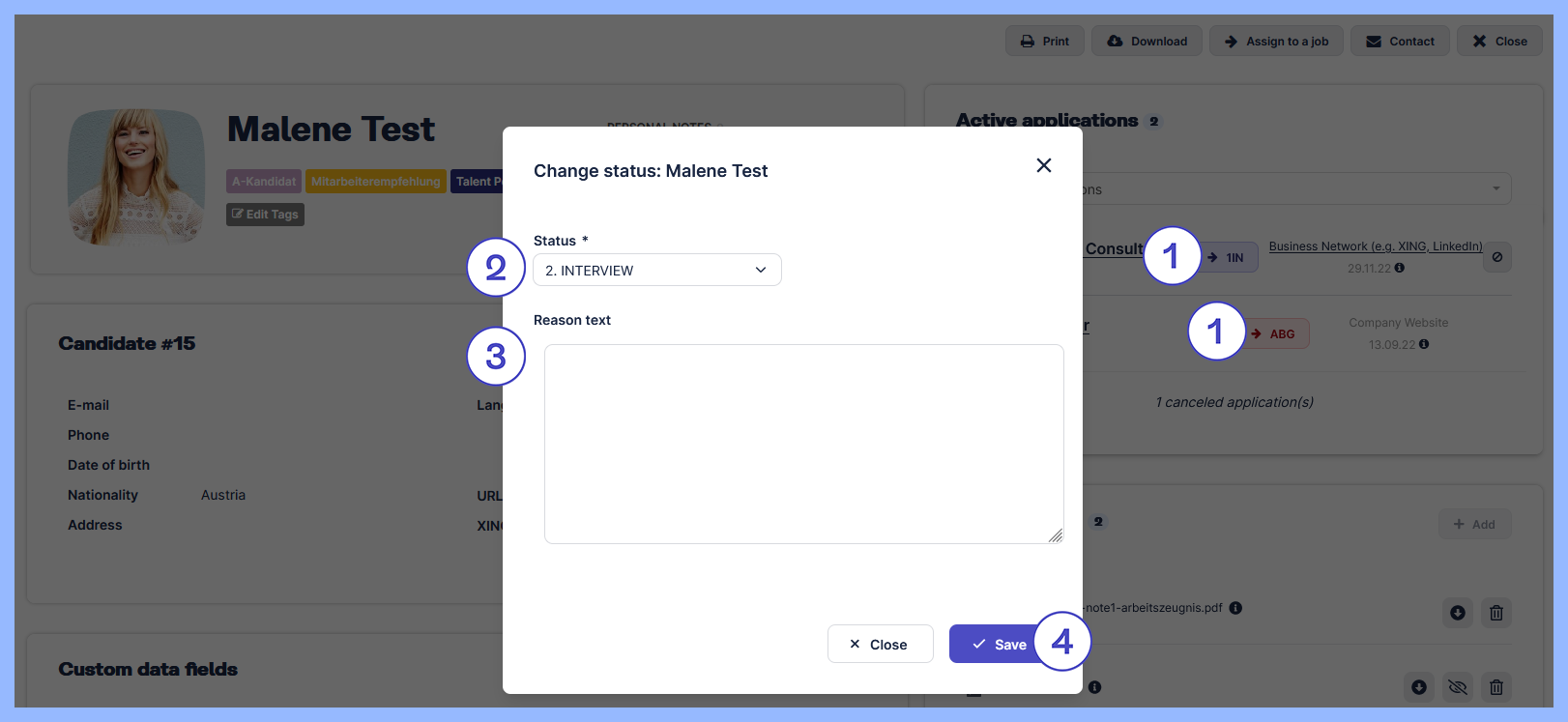
Task: Click the info icon next to 29.11.22
Action: click(1399, 269)
